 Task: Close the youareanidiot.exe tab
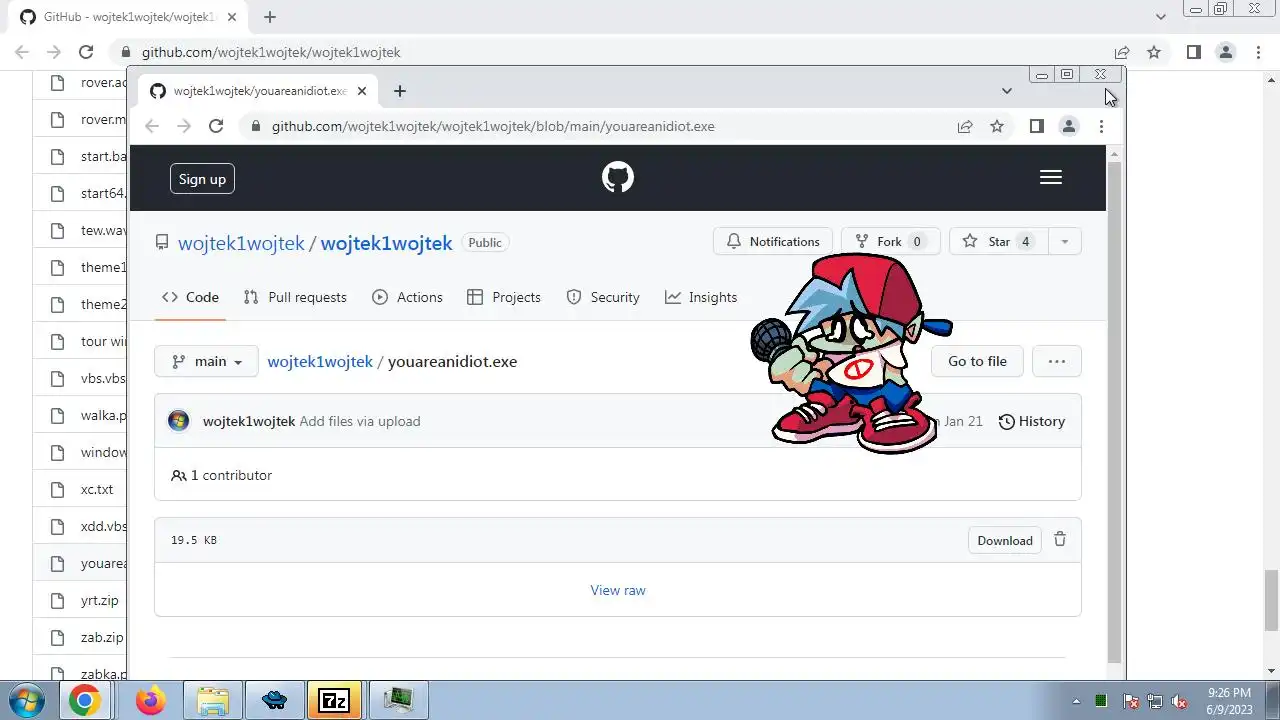(362, 91)
